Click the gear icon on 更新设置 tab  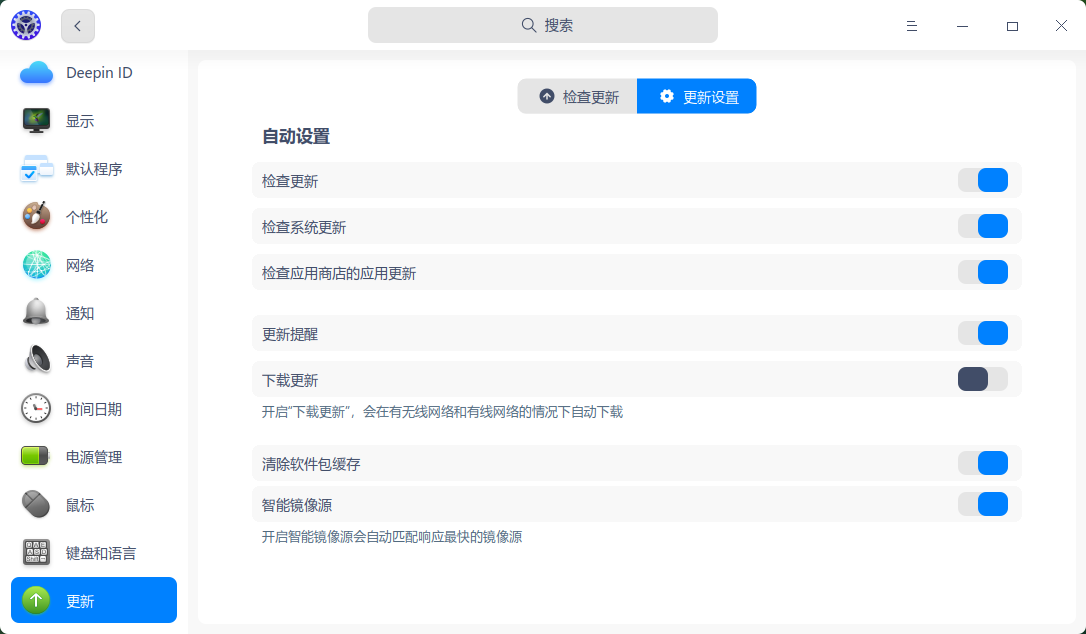click(667, 96)
